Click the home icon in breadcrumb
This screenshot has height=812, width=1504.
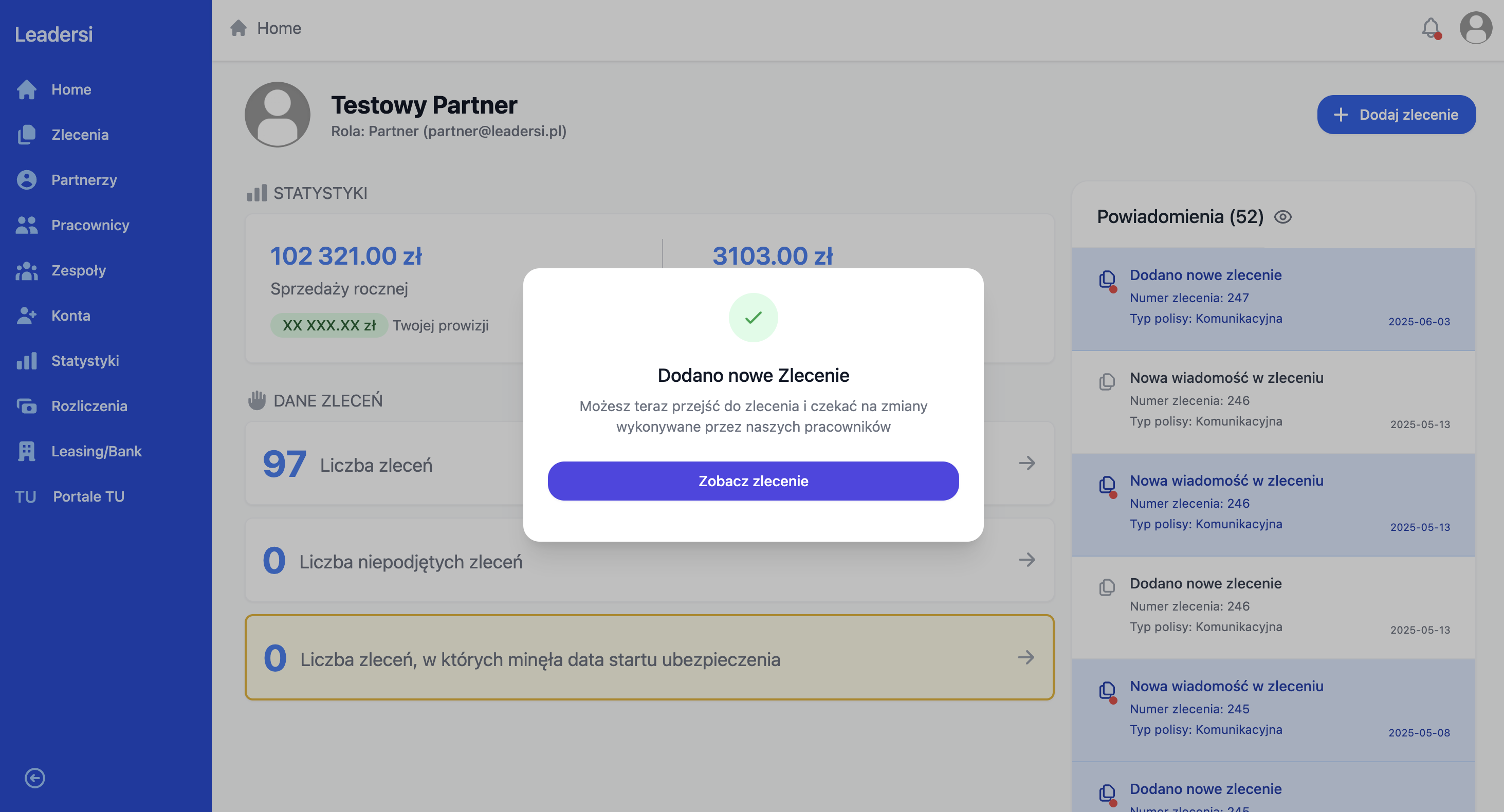point(238,28)
